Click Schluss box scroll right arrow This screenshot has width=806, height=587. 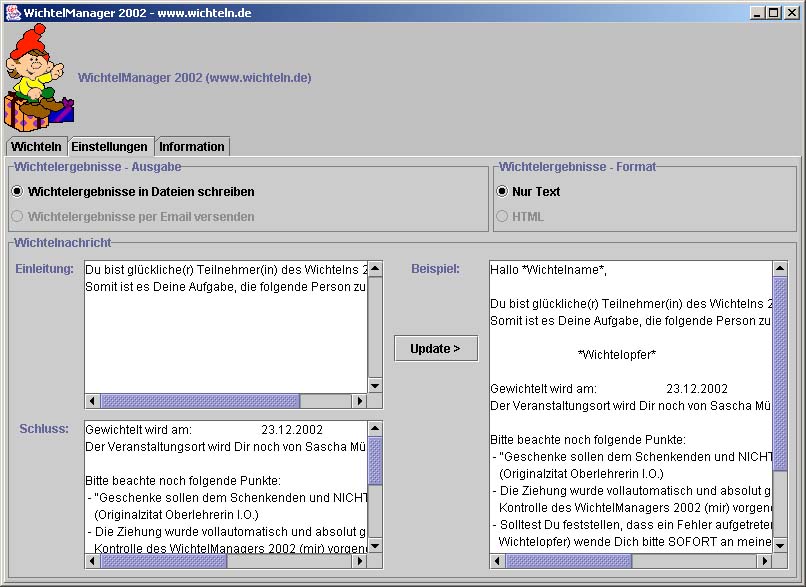coord(359,561)
